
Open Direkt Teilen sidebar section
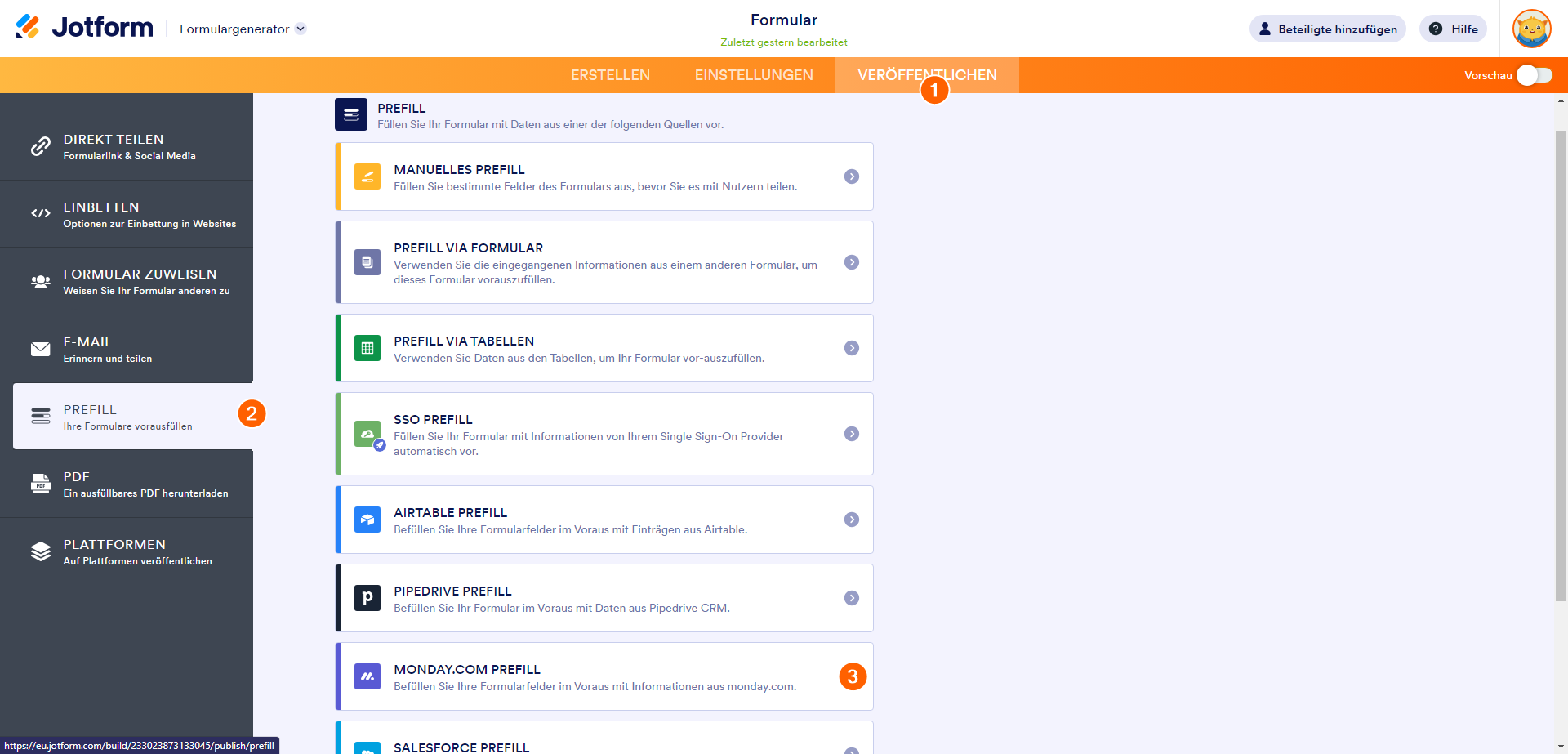pos(127,147)
